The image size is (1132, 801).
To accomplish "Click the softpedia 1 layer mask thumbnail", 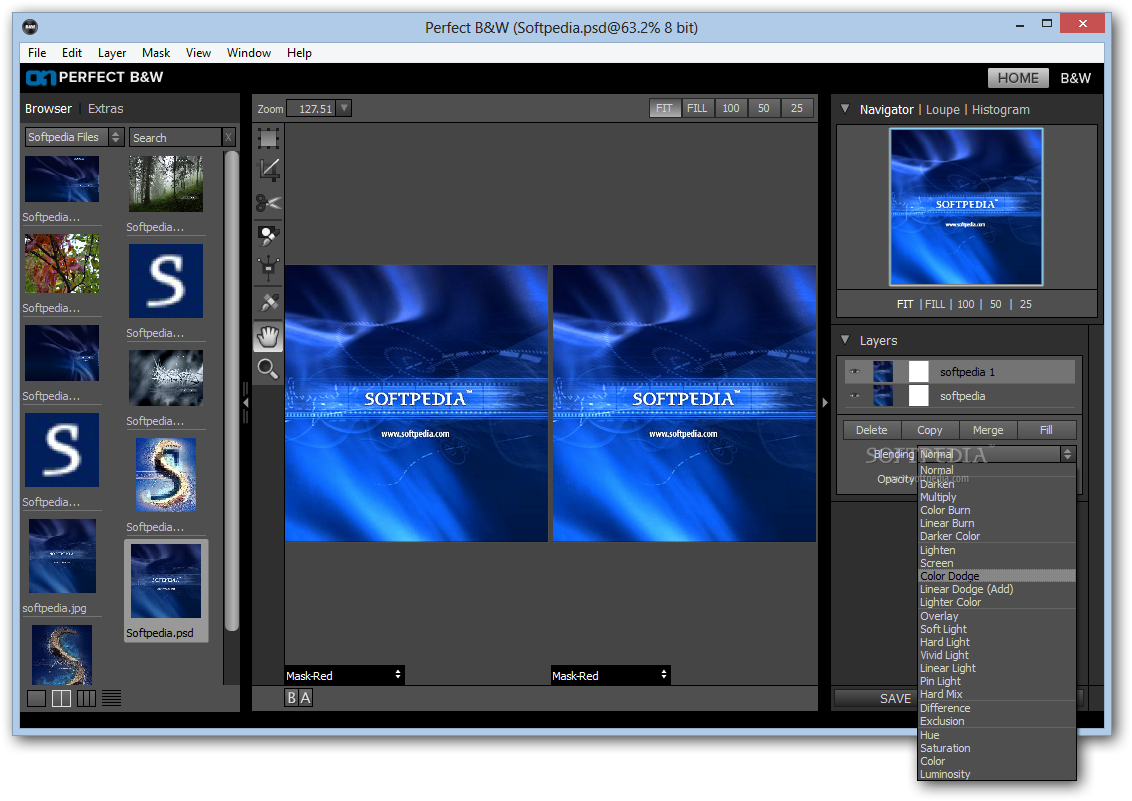I will coord(918,372).
